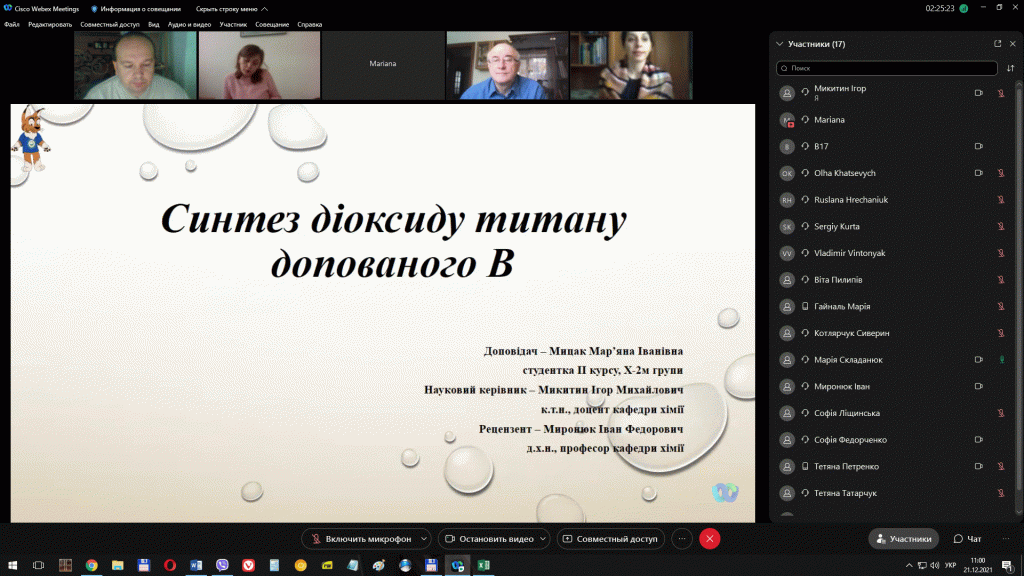Collapse the Участники (17) section chevron

click(x=779, y=44)
